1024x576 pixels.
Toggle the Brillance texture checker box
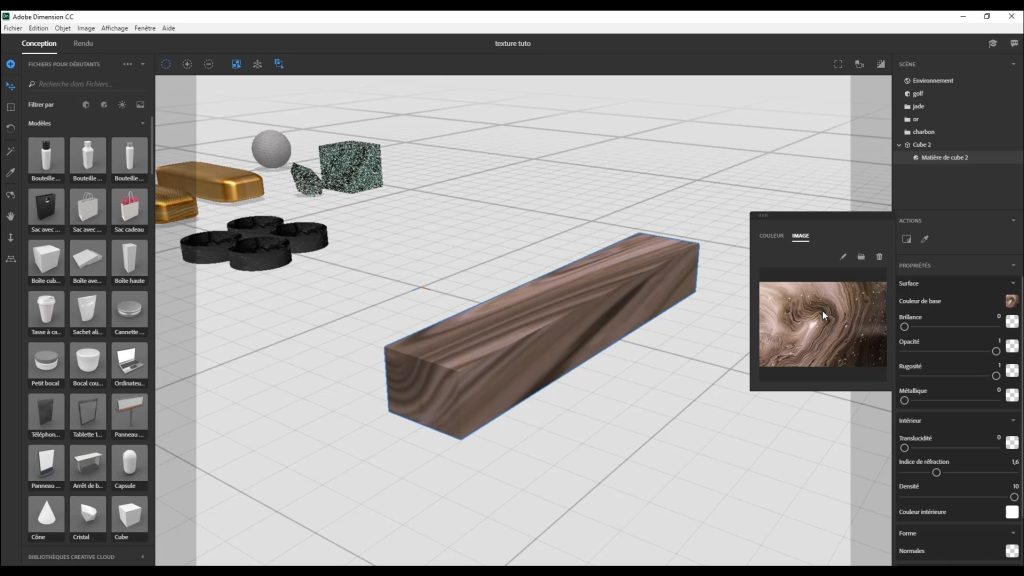pos(1012,321)
